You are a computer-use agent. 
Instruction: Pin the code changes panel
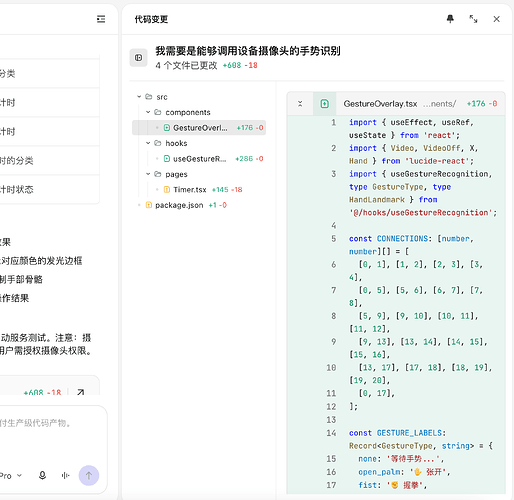(x=450, y=19)
